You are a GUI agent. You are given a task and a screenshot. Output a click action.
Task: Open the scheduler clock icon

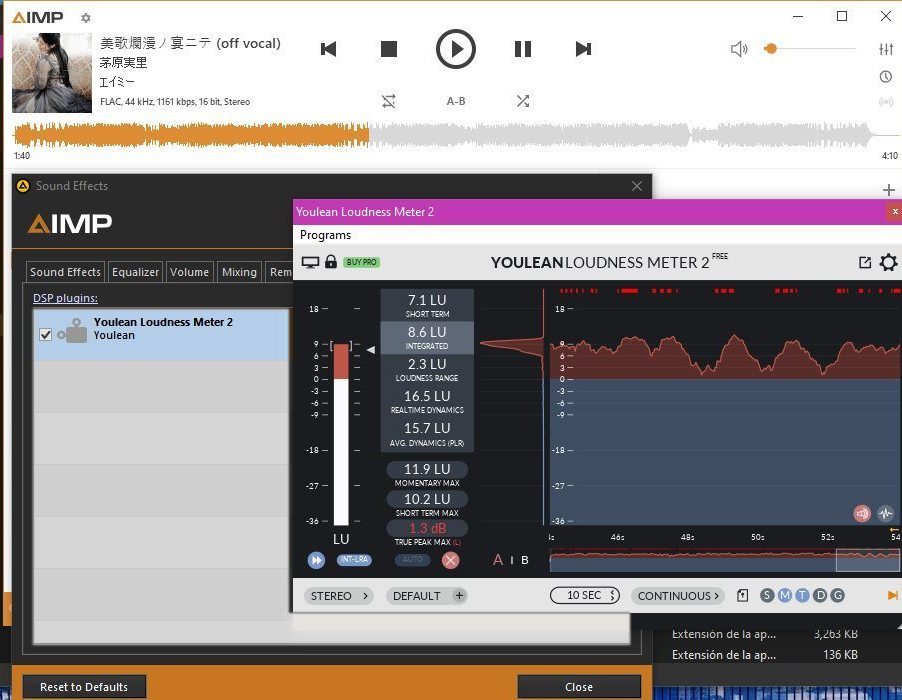coord(886,76)
